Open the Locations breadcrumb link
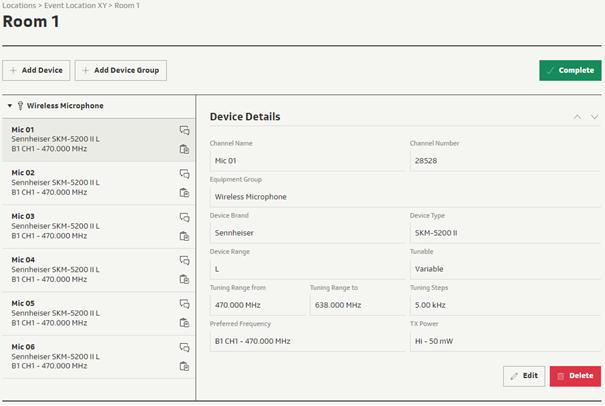Viewport: 605px width, 406px height. point(20,6)
